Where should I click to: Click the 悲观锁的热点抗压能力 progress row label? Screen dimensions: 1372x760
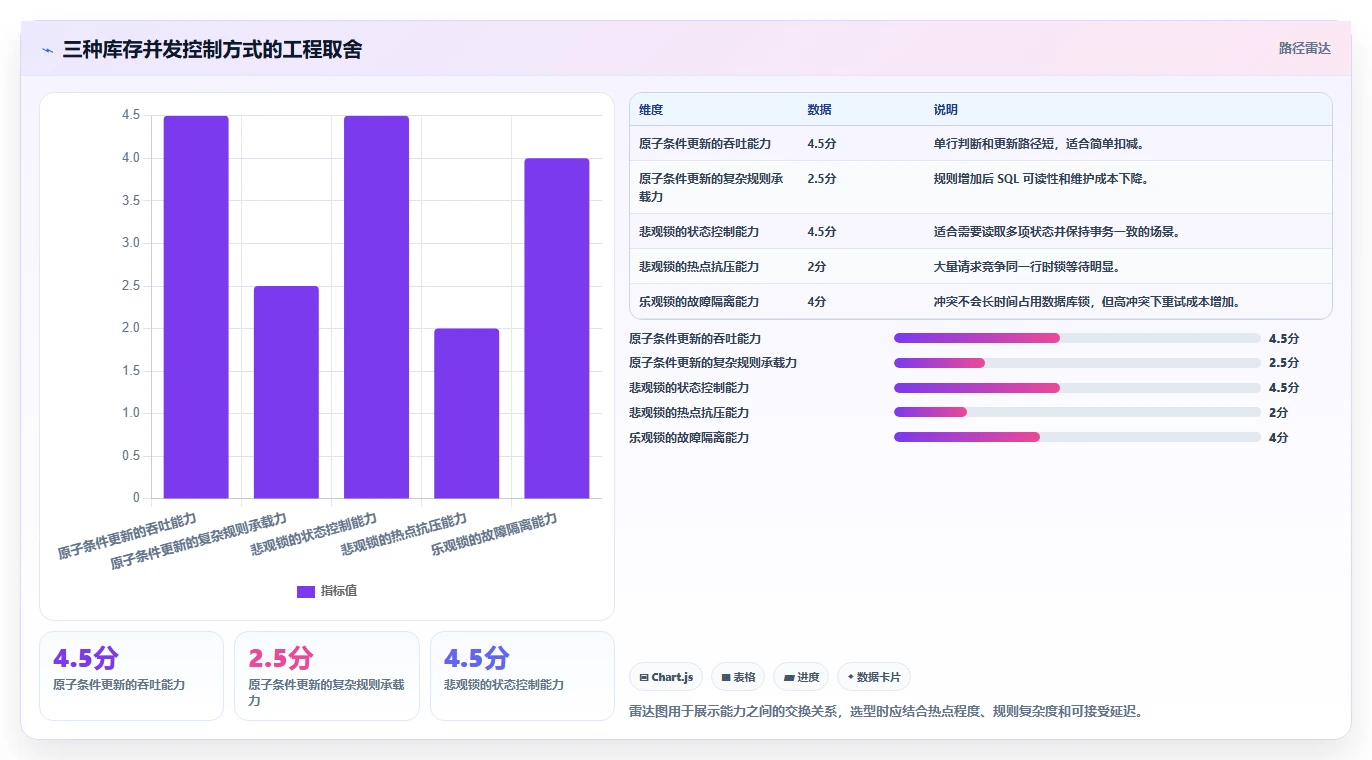click(689, 413)
